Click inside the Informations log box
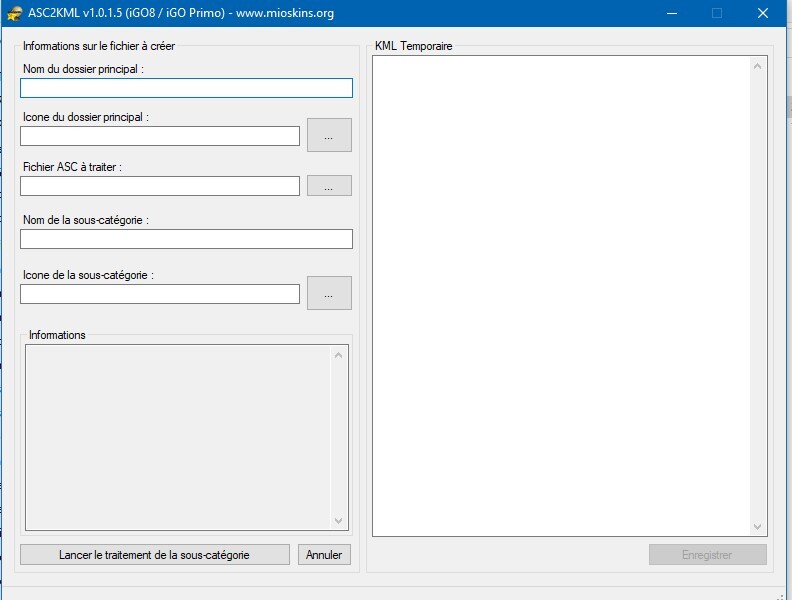 coord(178,436)
